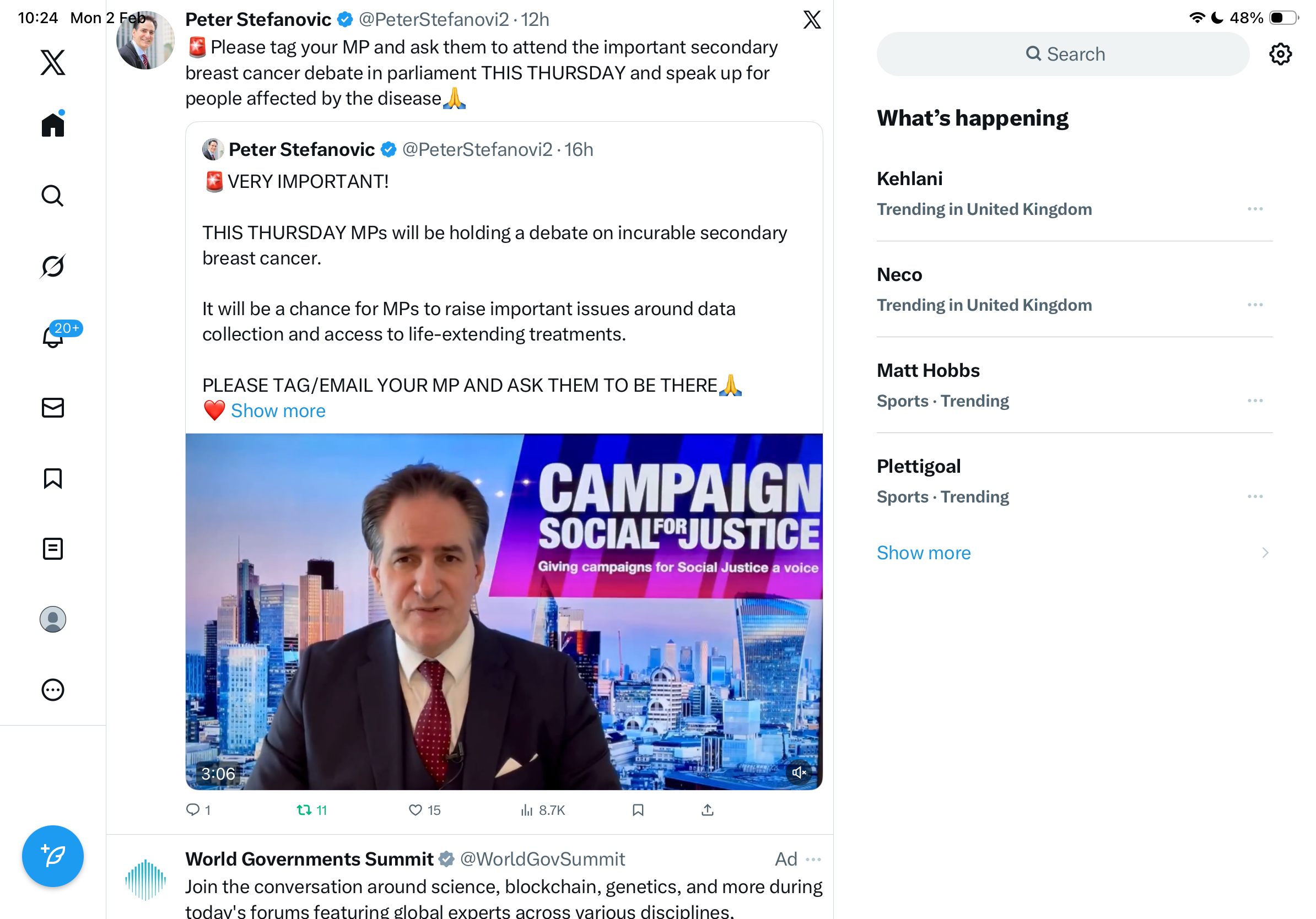The width and height of the screenshot is (1316, 919).
Task: Open Lists icon in sidebar
Action: (x=53, y=549)
